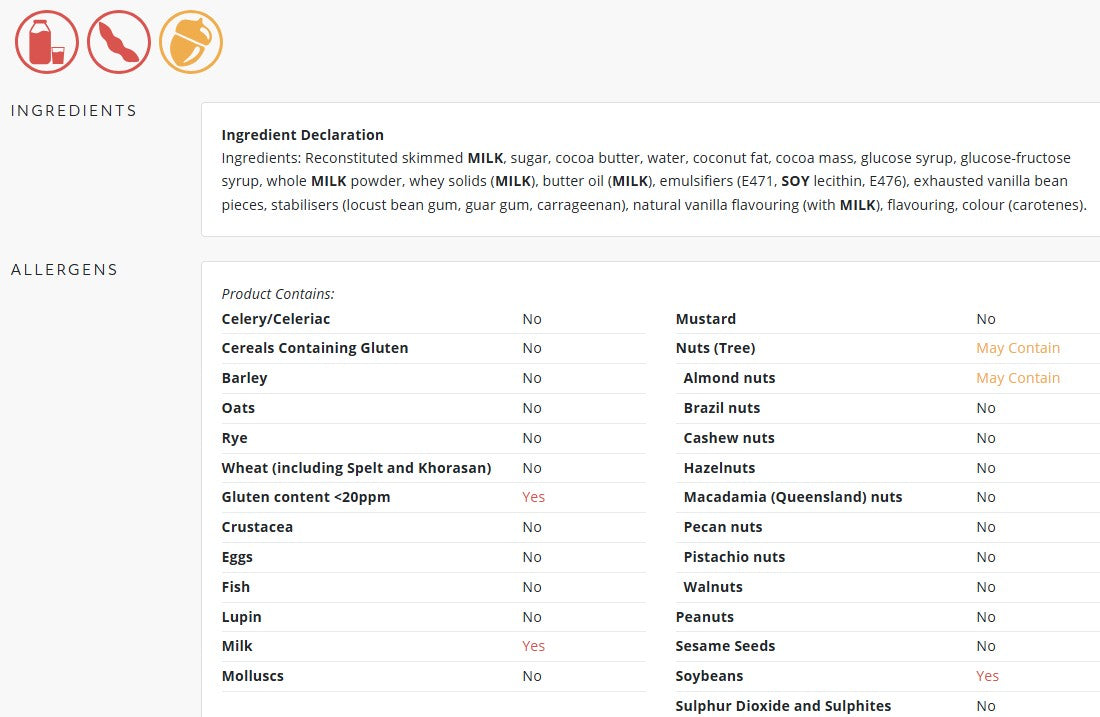This screenshot has width=1100, height=717.
Task: Click the Ingredient Declaration heading
Action: coord(302,135)
